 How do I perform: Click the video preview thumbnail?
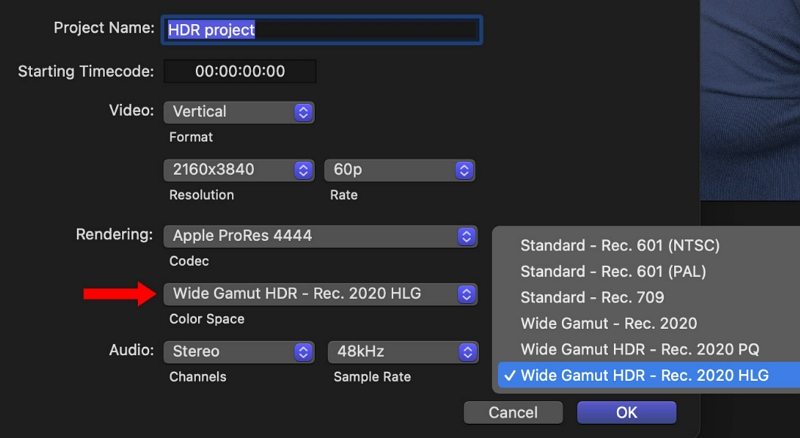point(750,100)
